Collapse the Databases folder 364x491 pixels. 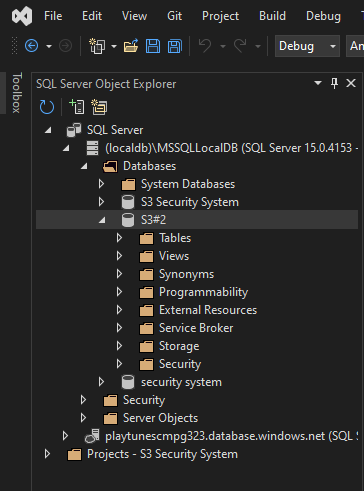click(84, 166)
